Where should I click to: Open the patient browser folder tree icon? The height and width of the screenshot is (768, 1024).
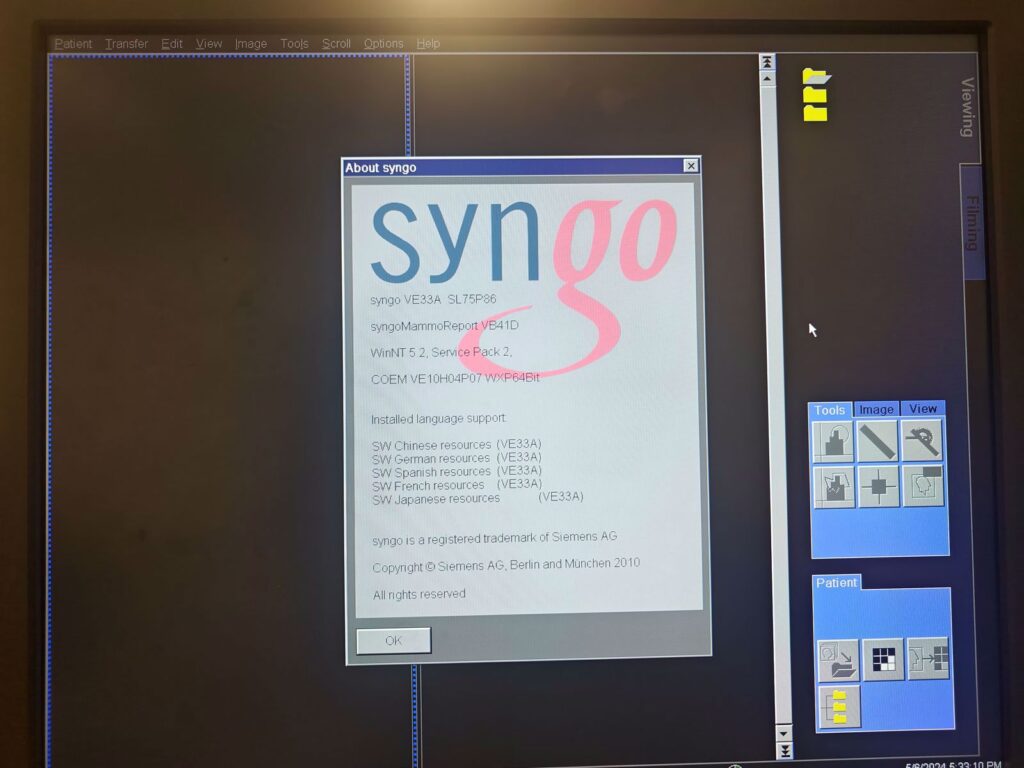tap(839, 707)
